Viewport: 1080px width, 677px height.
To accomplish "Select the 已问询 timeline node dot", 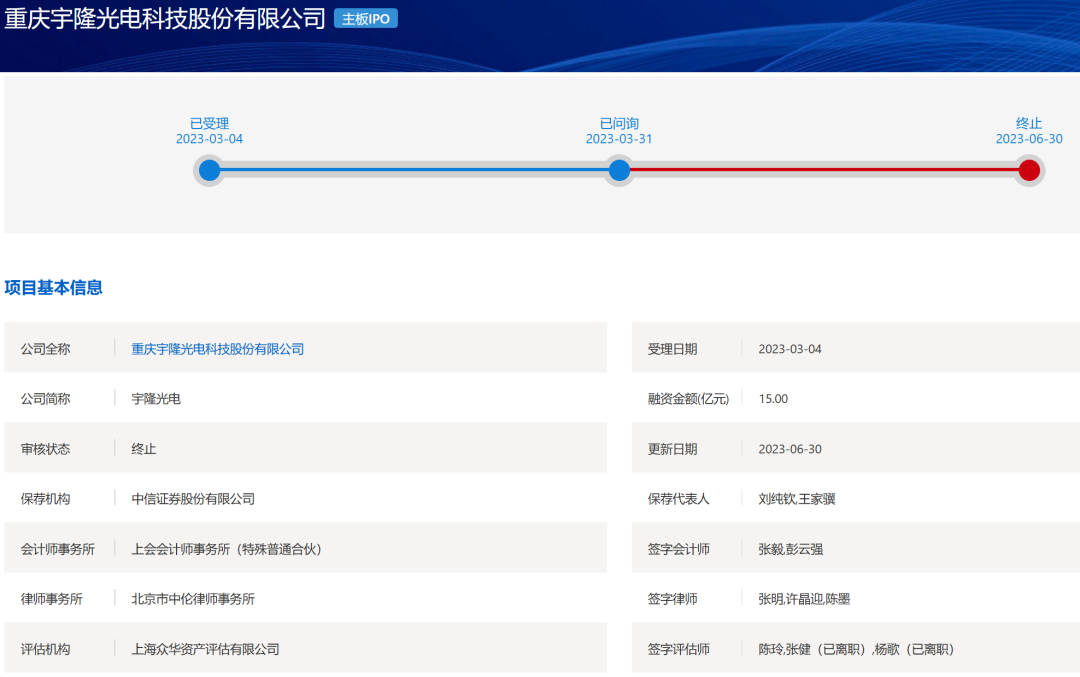I will click(619, 170).
